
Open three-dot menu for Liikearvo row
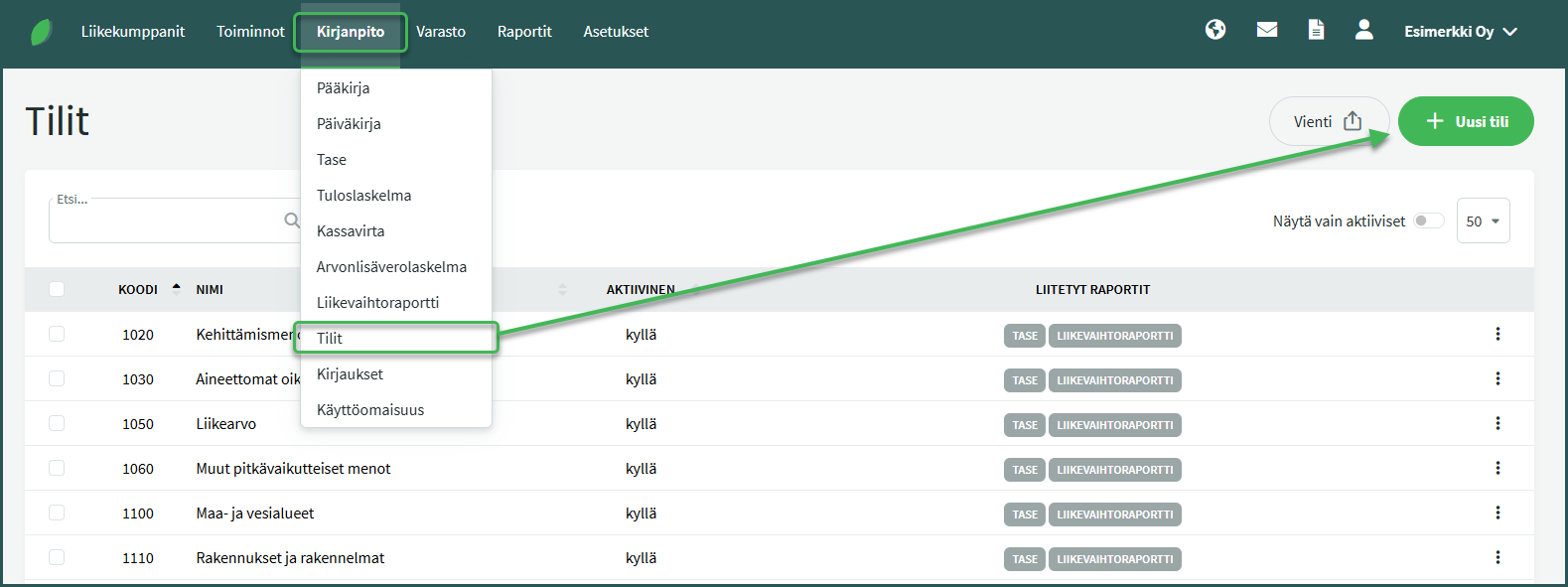coord(1497,424)
